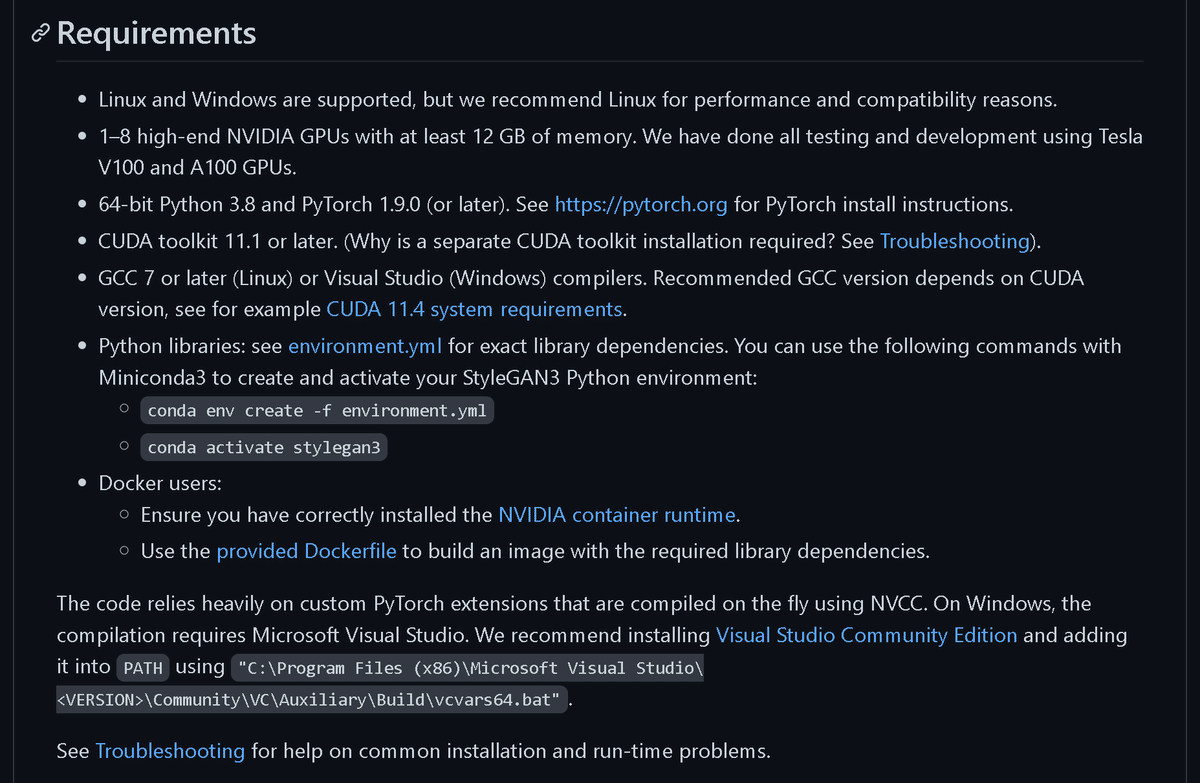Open Troubleshooting link in the last paragraph

click(170, 751)
